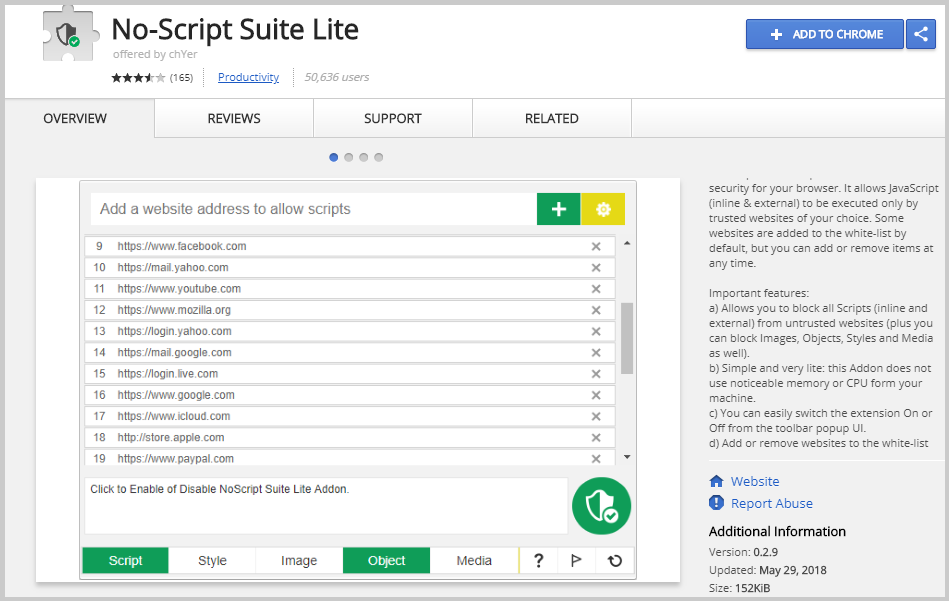Click the No-Script puzzle piece extension icon
This screenshot has height=601, width=949.
[x=70, y=33]
